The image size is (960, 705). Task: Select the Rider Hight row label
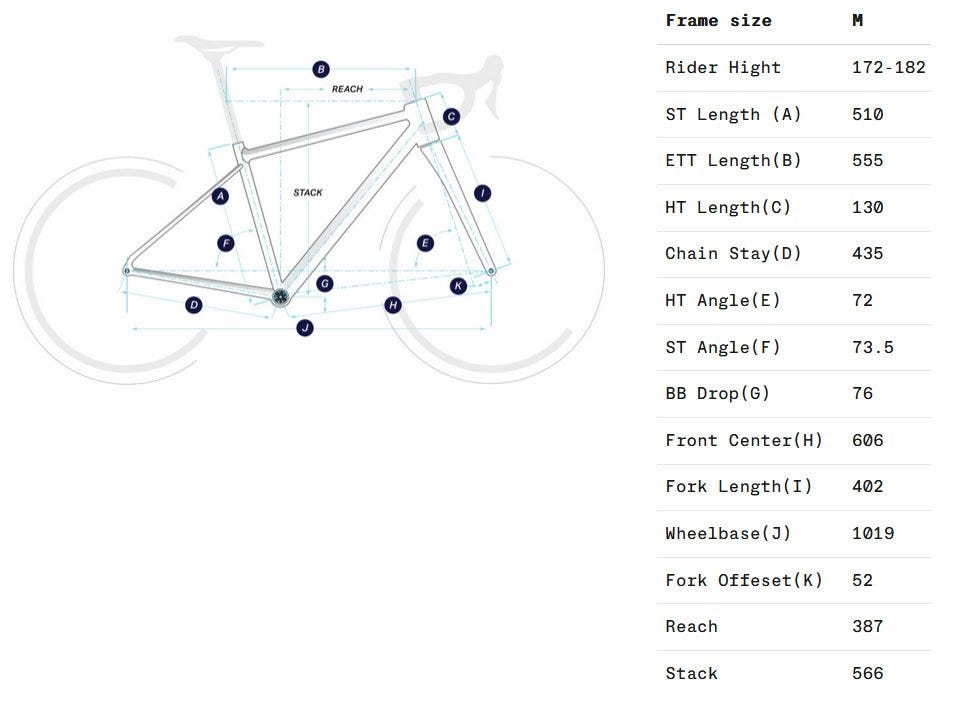(723, 68)
